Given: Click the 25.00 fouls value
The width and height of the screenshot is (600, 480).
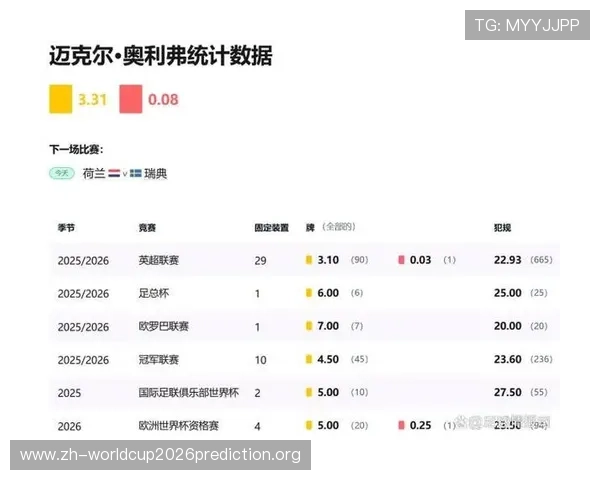Looking at the screenshot, I should [507, 293].
